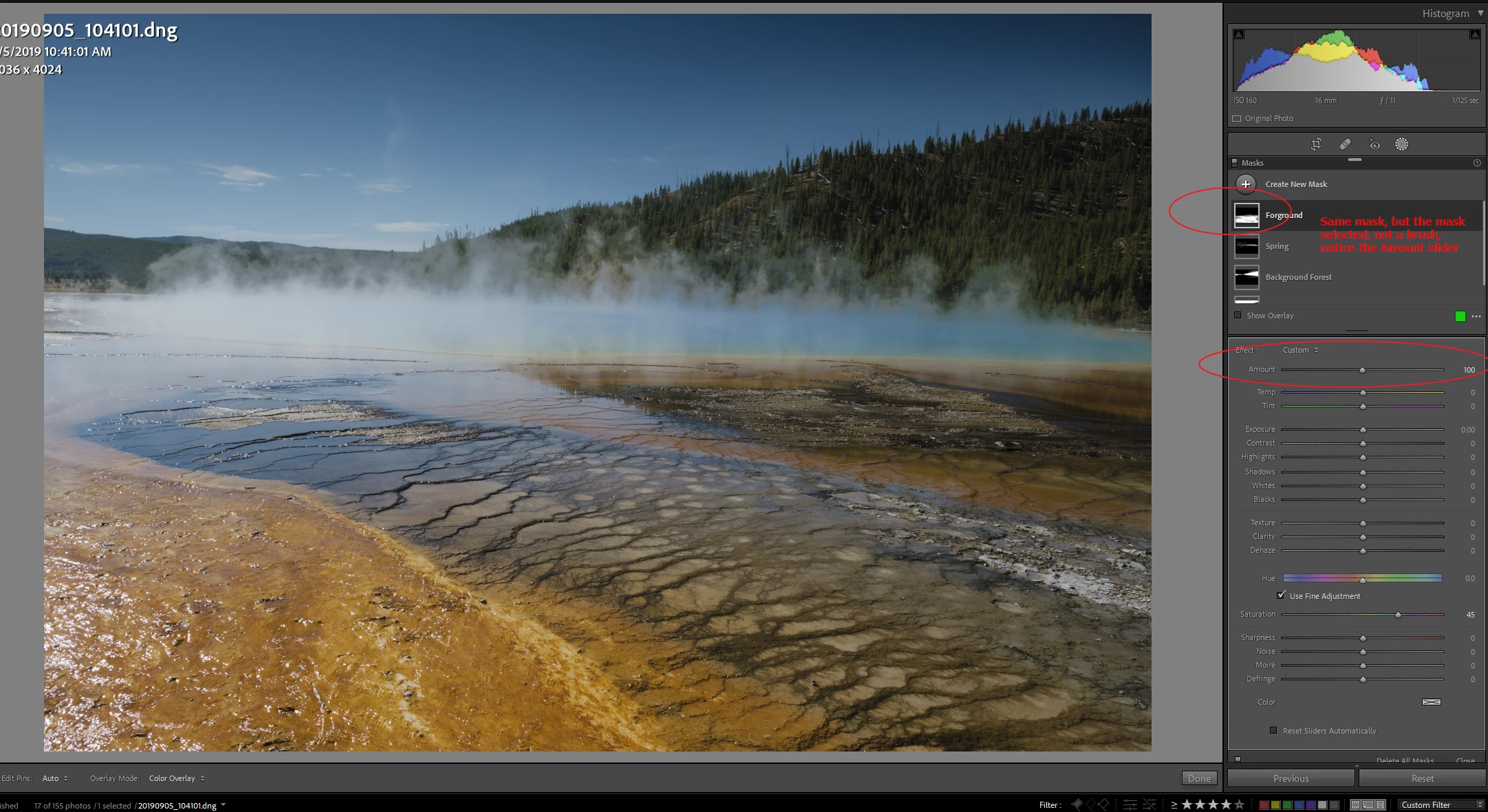Toggle the shadow clipping indicator in the histogram
This screenshot has height=812, width=1488.
(1239, 34)
